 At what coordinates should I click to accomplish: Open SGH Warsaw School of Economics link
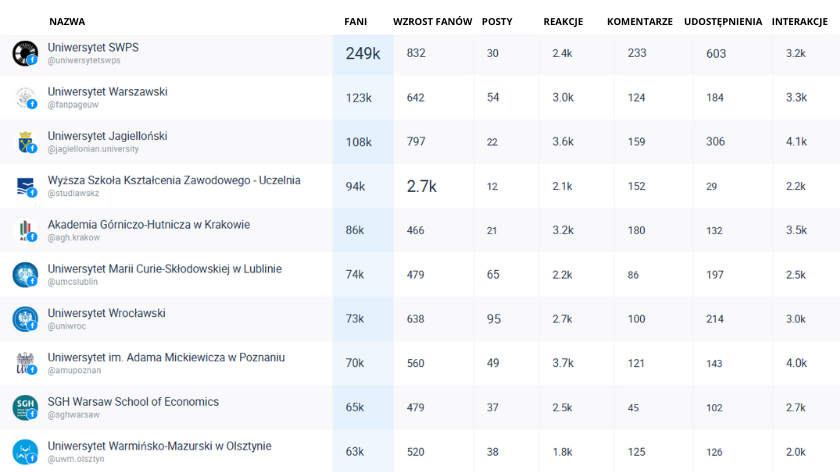pyautogui.click(x=133, y=401)
